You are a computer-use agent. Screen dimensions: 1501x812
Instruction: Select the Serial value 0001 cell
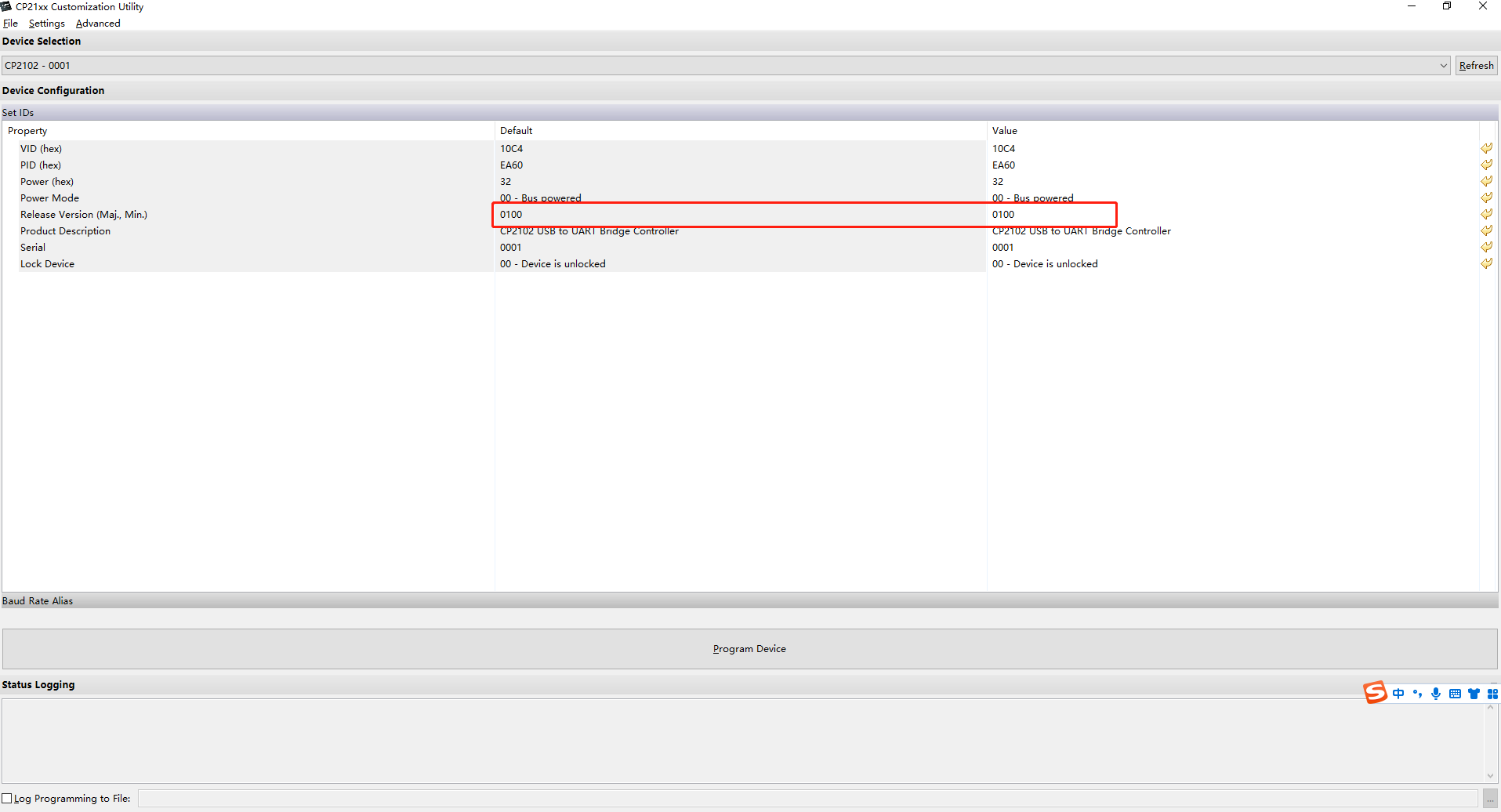(1232, 247)
